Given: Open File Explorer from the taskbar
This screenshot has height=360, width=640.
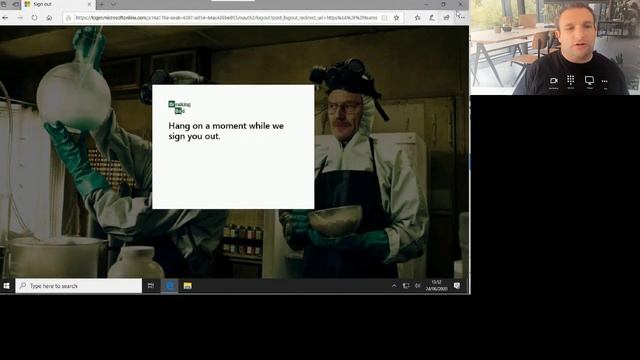Looking at the screenshot, I should pyautogui.click(x=187, y=286).
